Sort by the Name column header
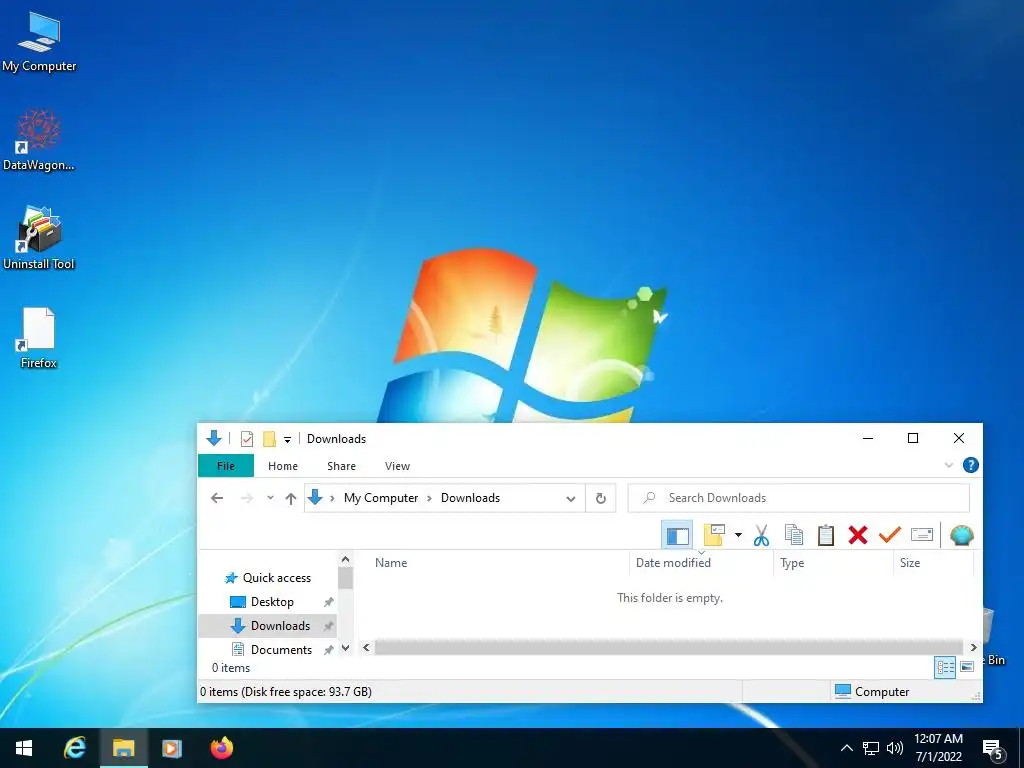This screenshot has width=1024, height=768. coord(391,563)
